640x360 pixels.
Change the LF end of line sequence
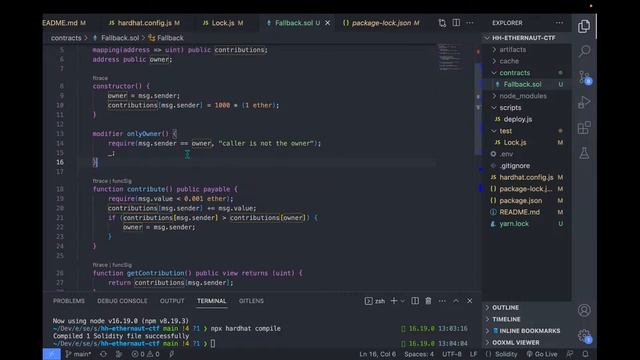[x=473, y=354]
